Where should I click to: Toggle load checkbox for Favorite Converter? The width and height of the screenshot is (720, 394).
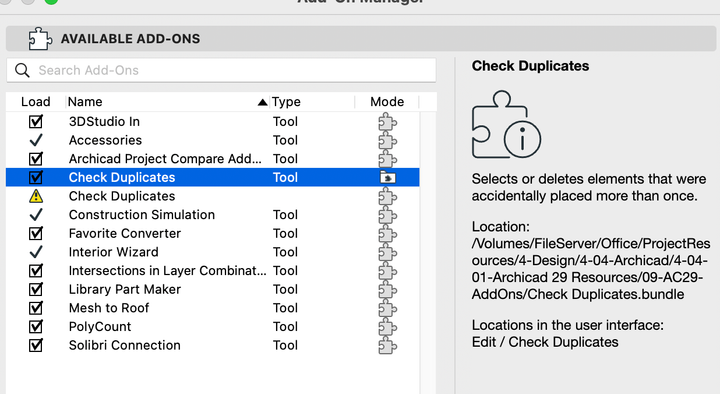click(36, 233)
